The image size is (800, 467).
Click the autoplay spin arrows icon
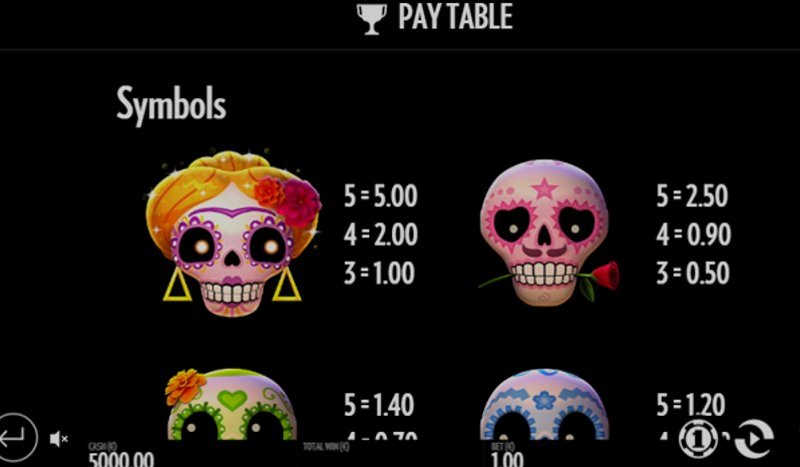pos(754,438)
